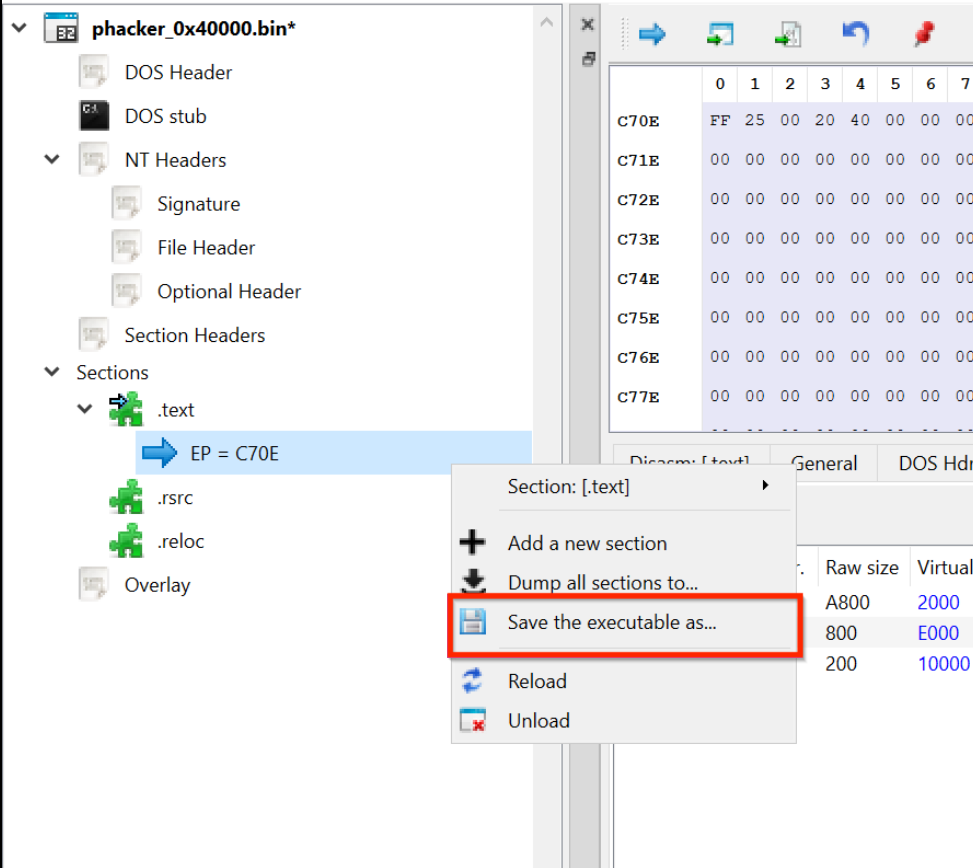This screenshot has width=973, height=868.
Task: Select File Header tree item
Action: [x=206, y=248]
